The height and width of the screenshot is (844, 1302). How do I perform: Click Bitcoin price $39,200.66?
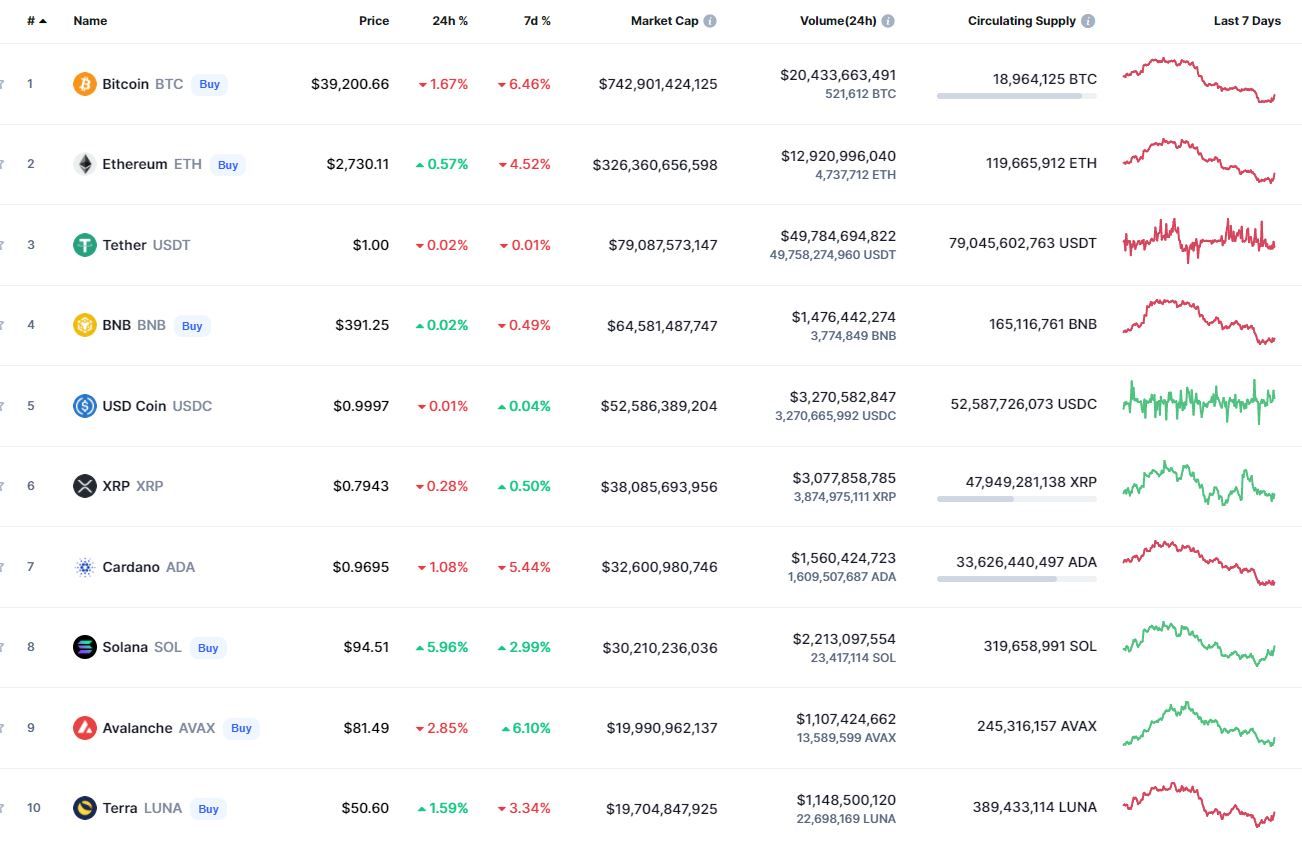click(x=350, y=84)
